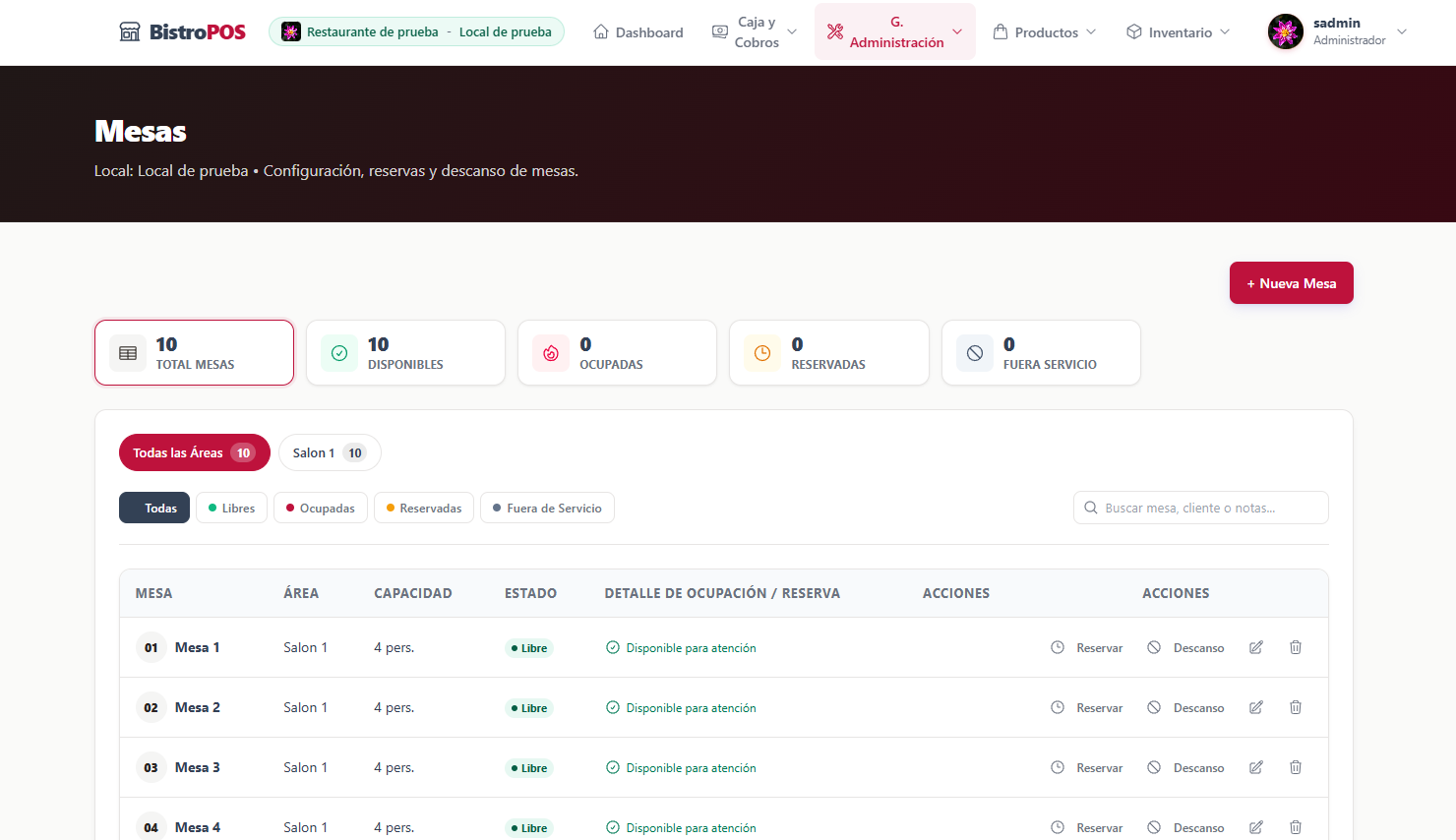The height and width of the screenshot is (840, 1456).
Task: Edit Mesa 1 with pencil icon
Action: 1256,647
